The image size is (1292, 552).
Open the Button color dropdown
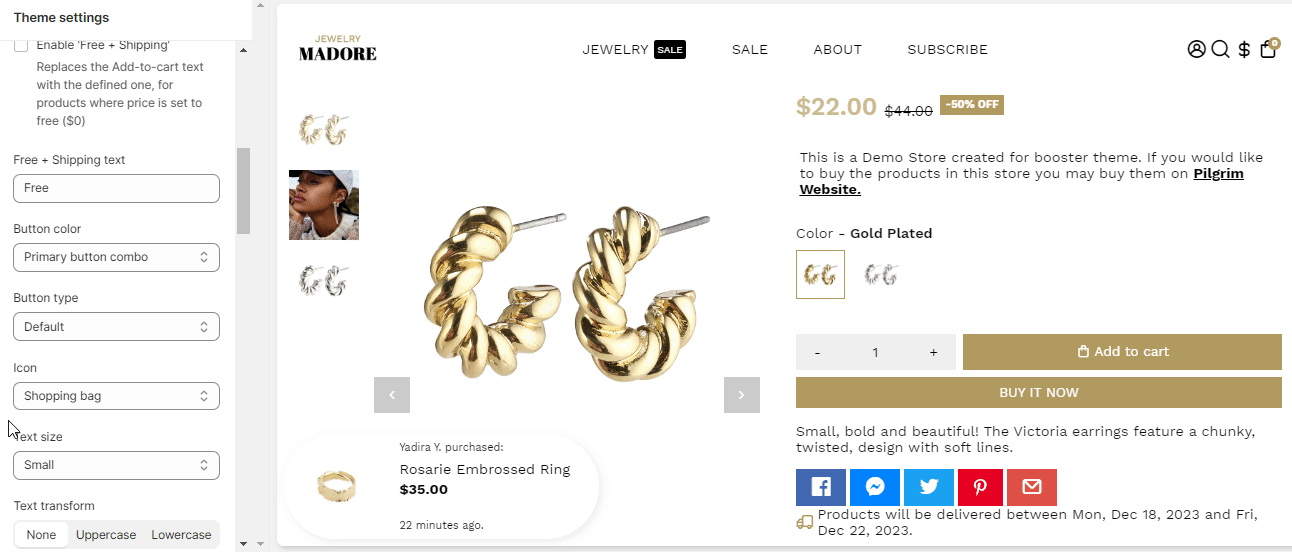[116, 257]
